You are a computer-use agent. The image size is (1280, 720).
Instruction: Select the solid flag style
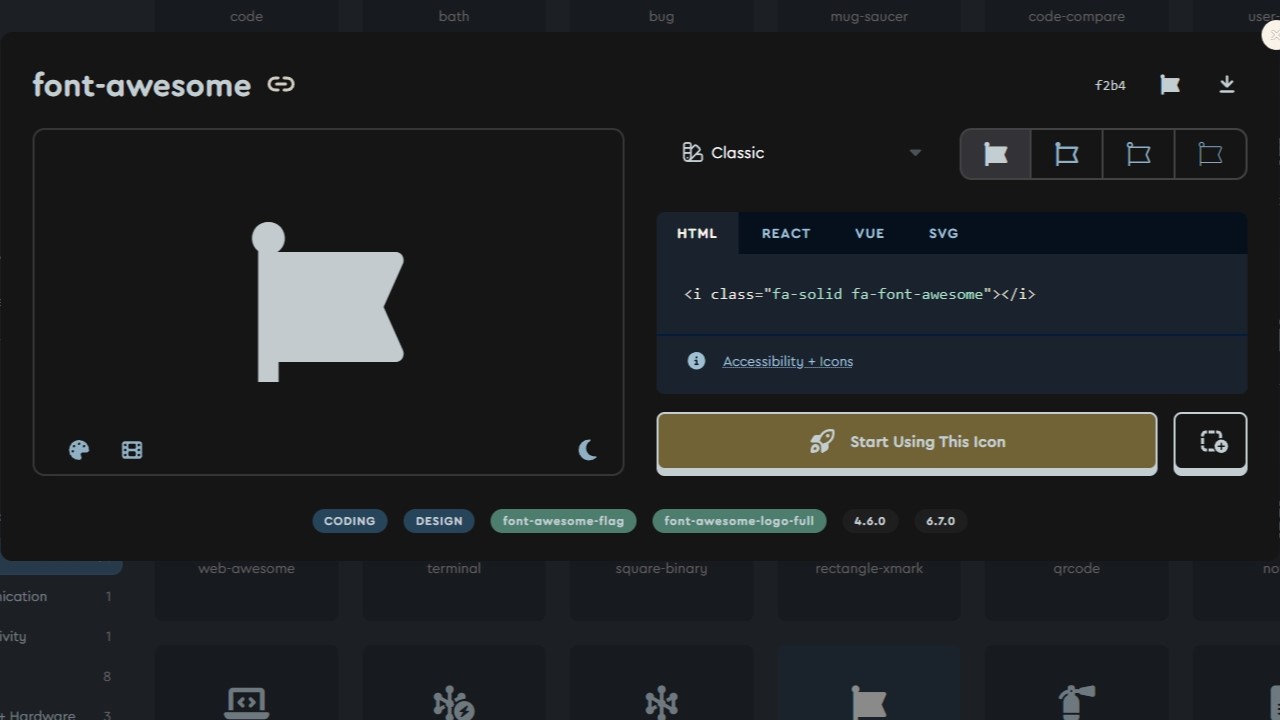[996, 154]
